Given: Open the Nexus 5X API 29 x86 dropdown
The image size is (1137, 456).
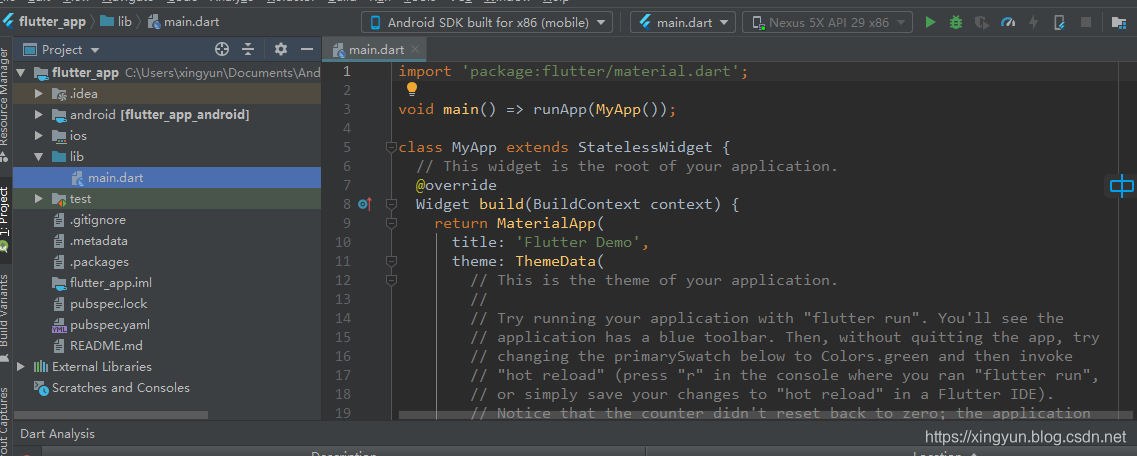Looking at the screenshot, I should 827,22.
